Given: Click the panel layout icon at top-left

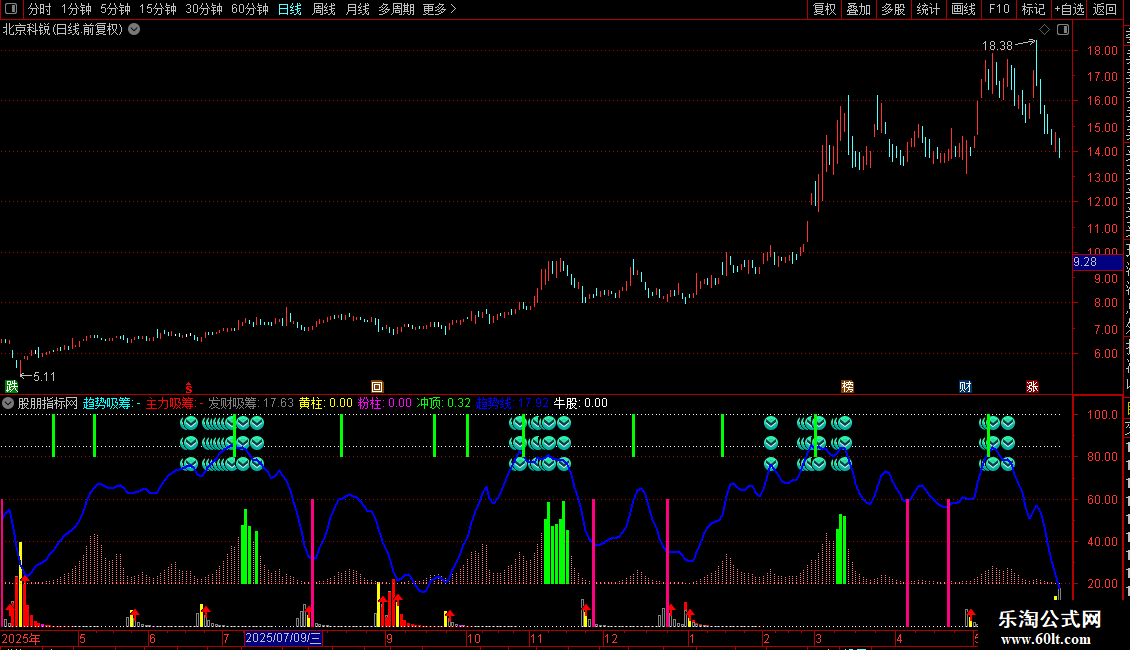Looking at the screenshot, I should coord(11,9).
